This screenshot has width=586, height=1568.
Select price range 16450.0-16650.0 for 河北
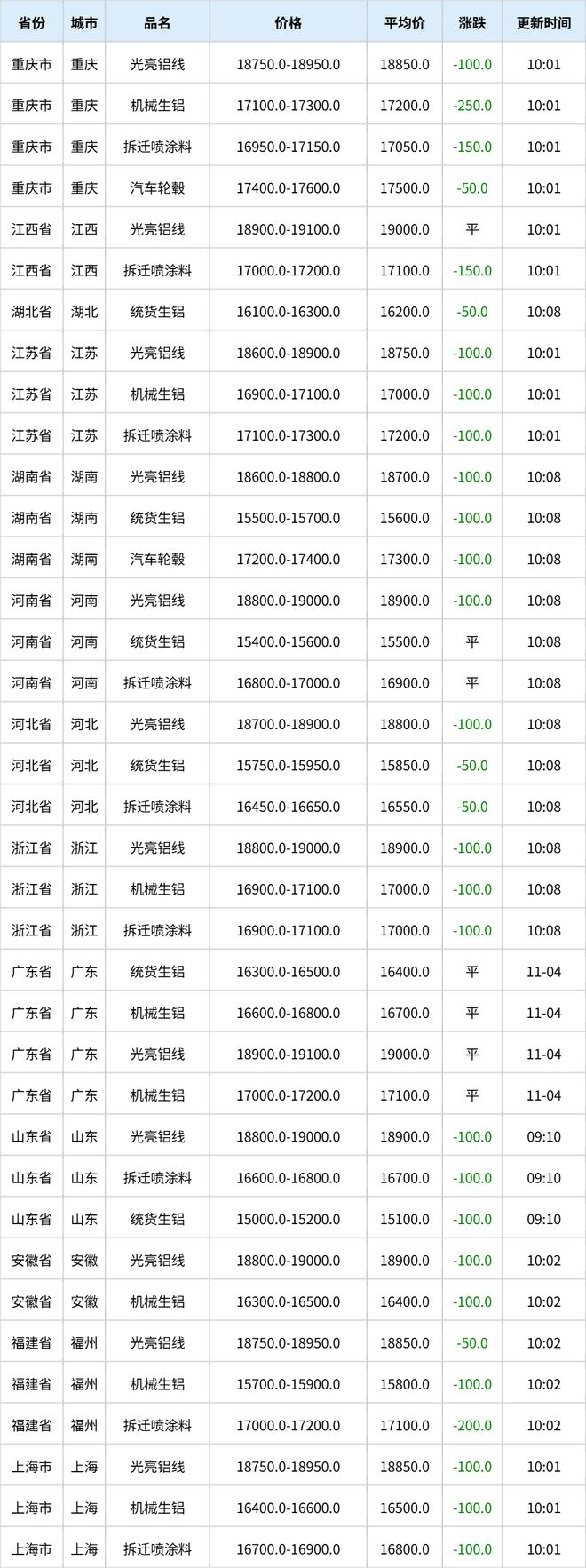288,807
